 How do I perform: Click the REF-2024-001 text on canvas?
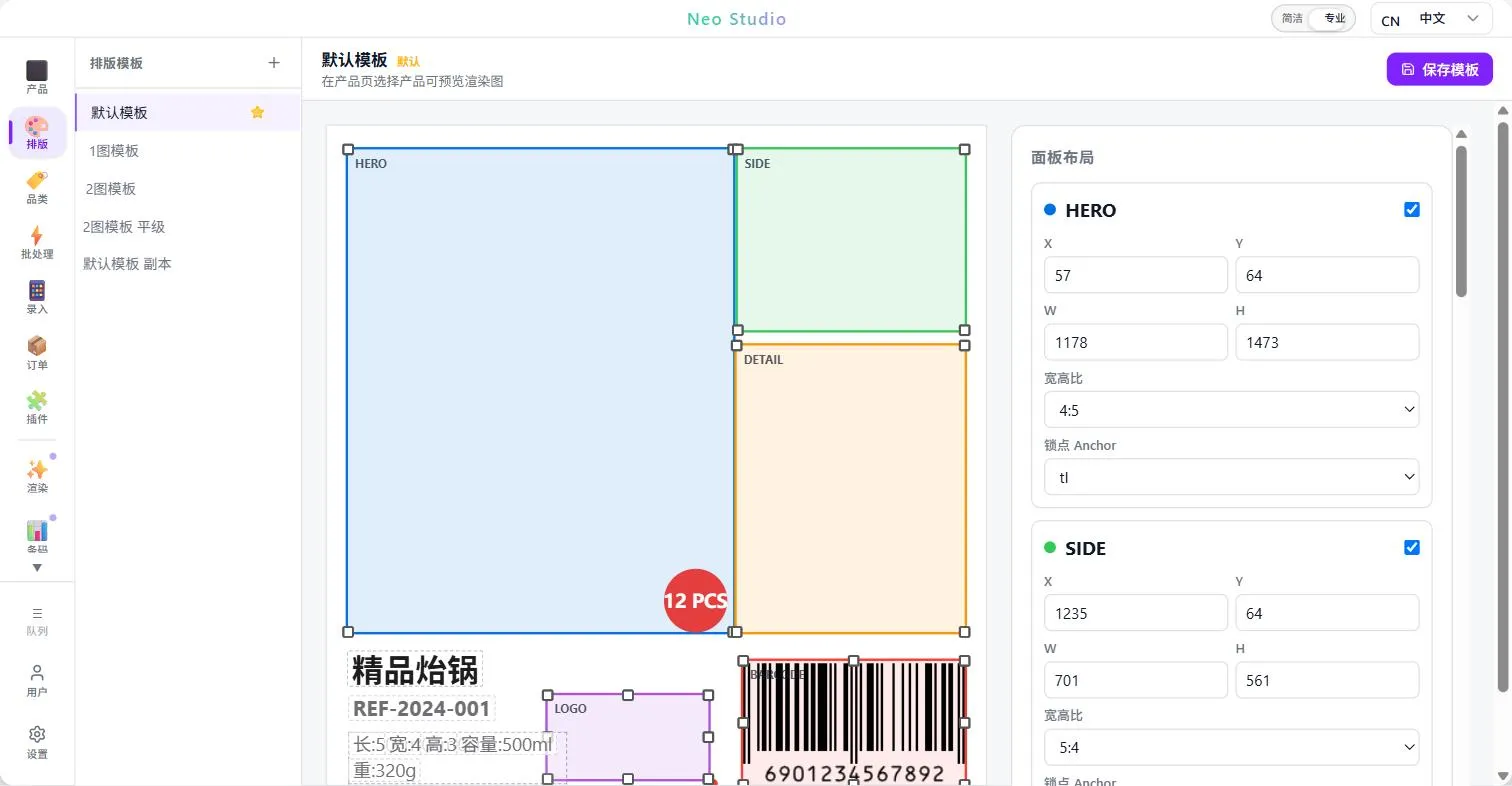coord(421,709)
